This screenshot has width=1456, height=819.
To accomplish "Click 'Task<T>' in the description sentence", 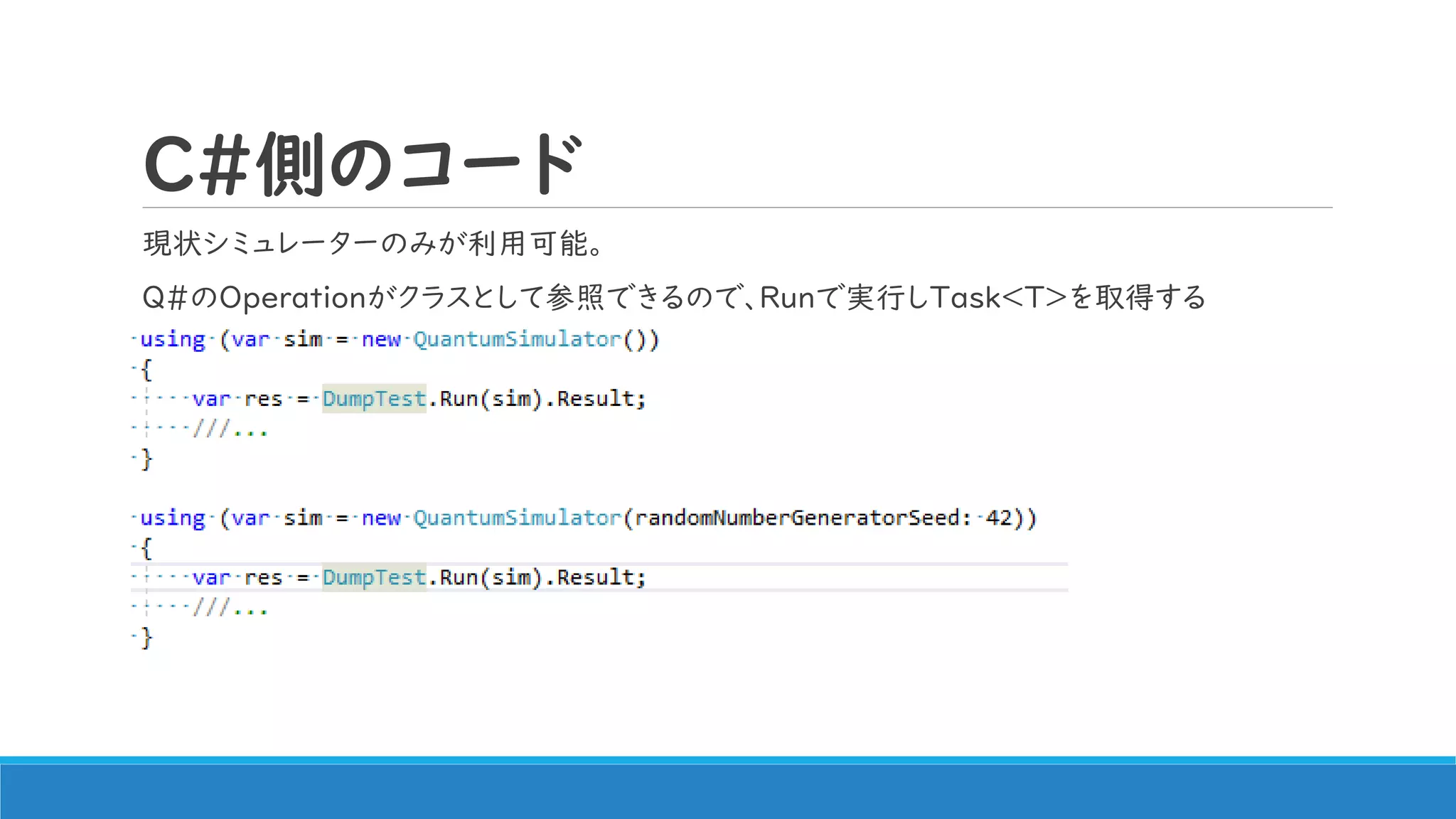I will point(999,297).
